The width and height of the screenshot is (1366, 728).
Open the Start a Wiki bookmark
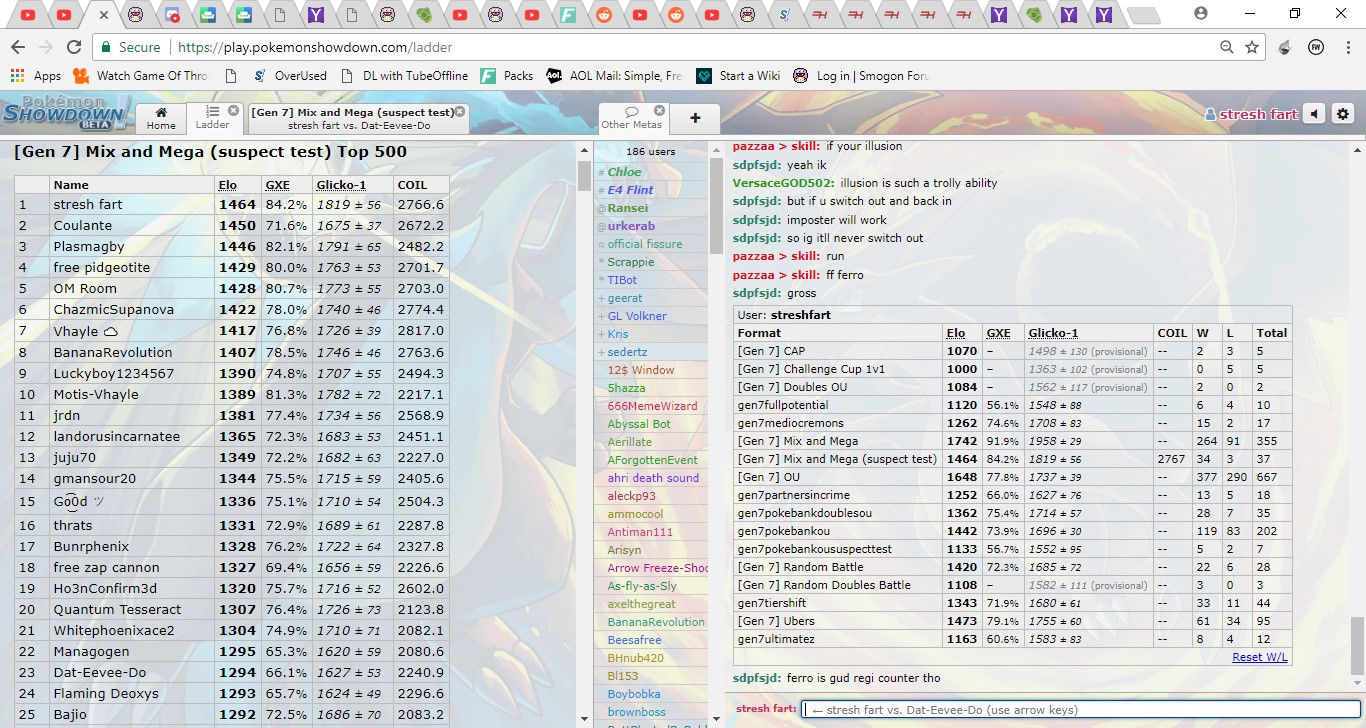tap(749, 76)
